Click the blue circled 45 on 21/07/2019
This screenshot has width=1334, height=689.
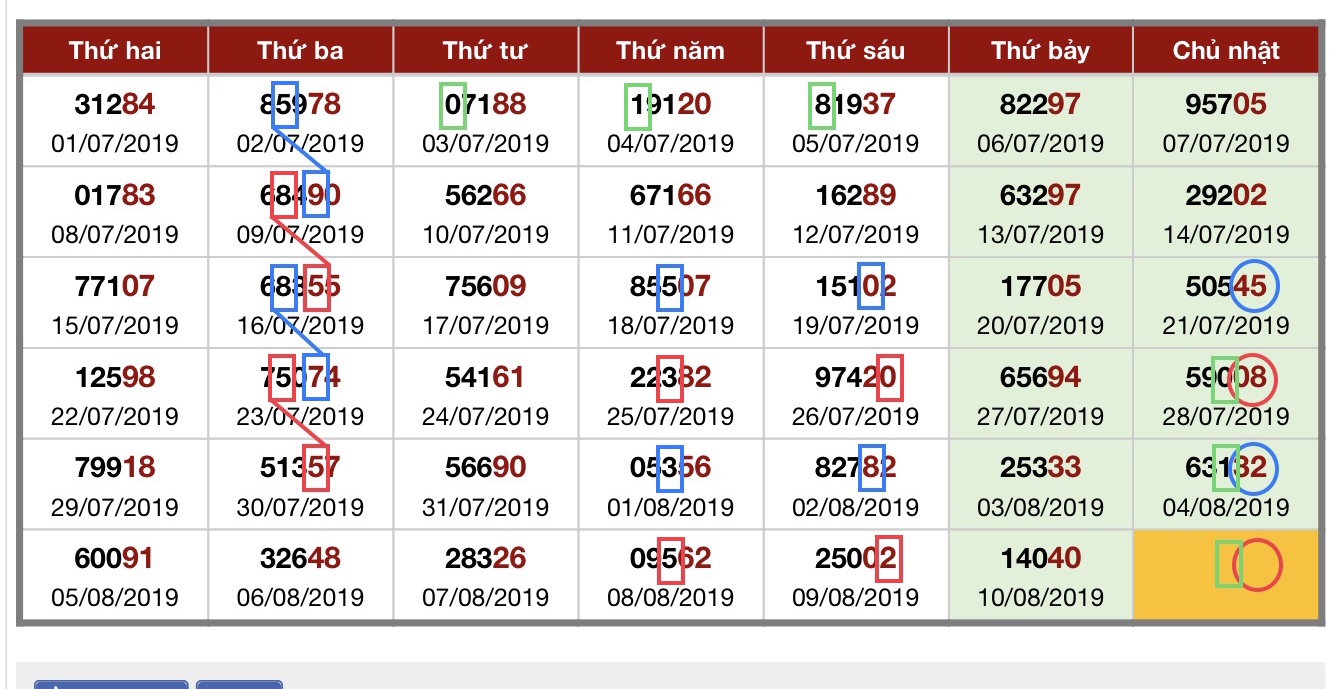tap(1255, 286)
